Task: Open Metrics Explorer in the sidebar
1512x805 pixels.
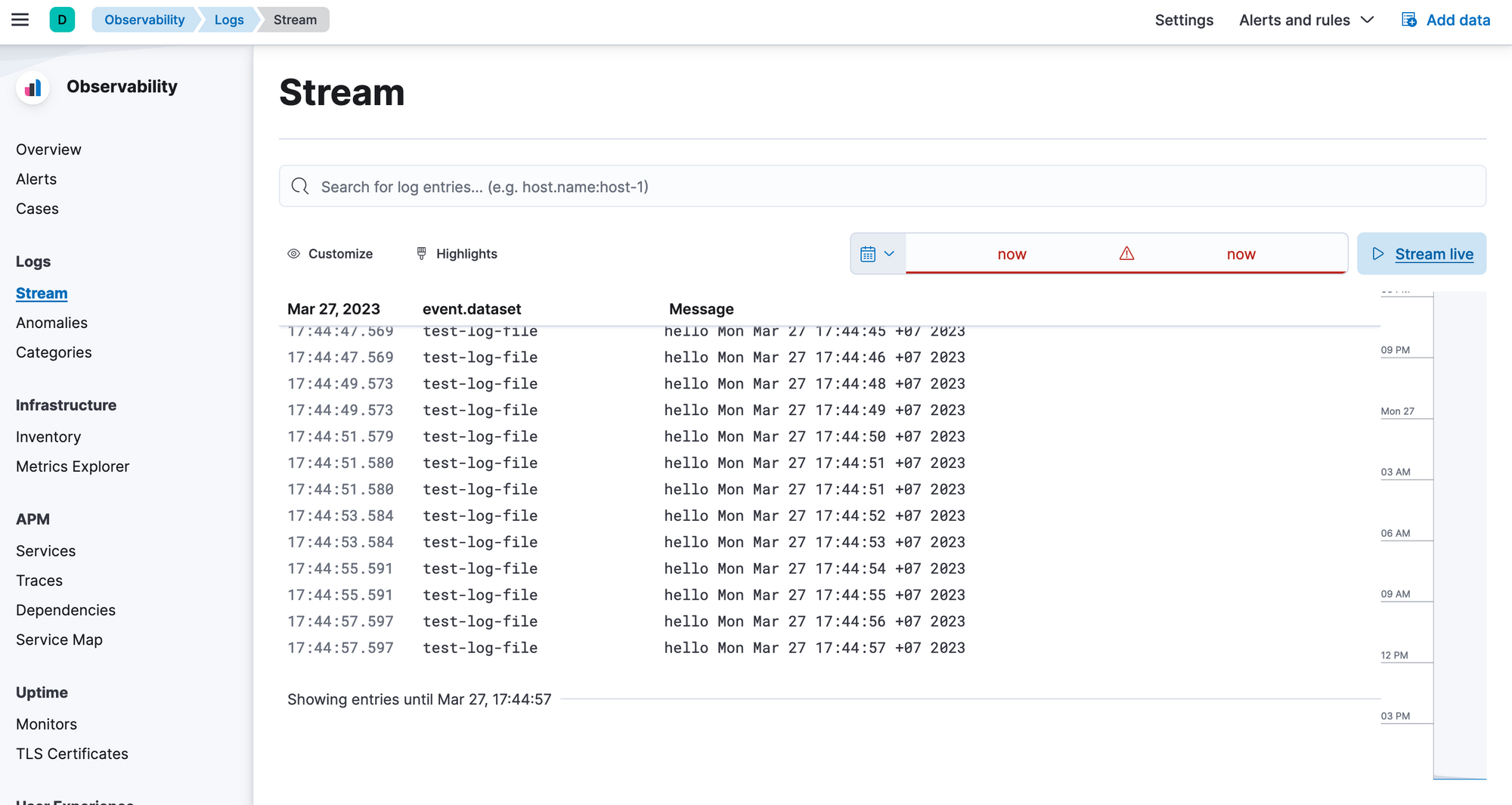Action: [72, 466]
